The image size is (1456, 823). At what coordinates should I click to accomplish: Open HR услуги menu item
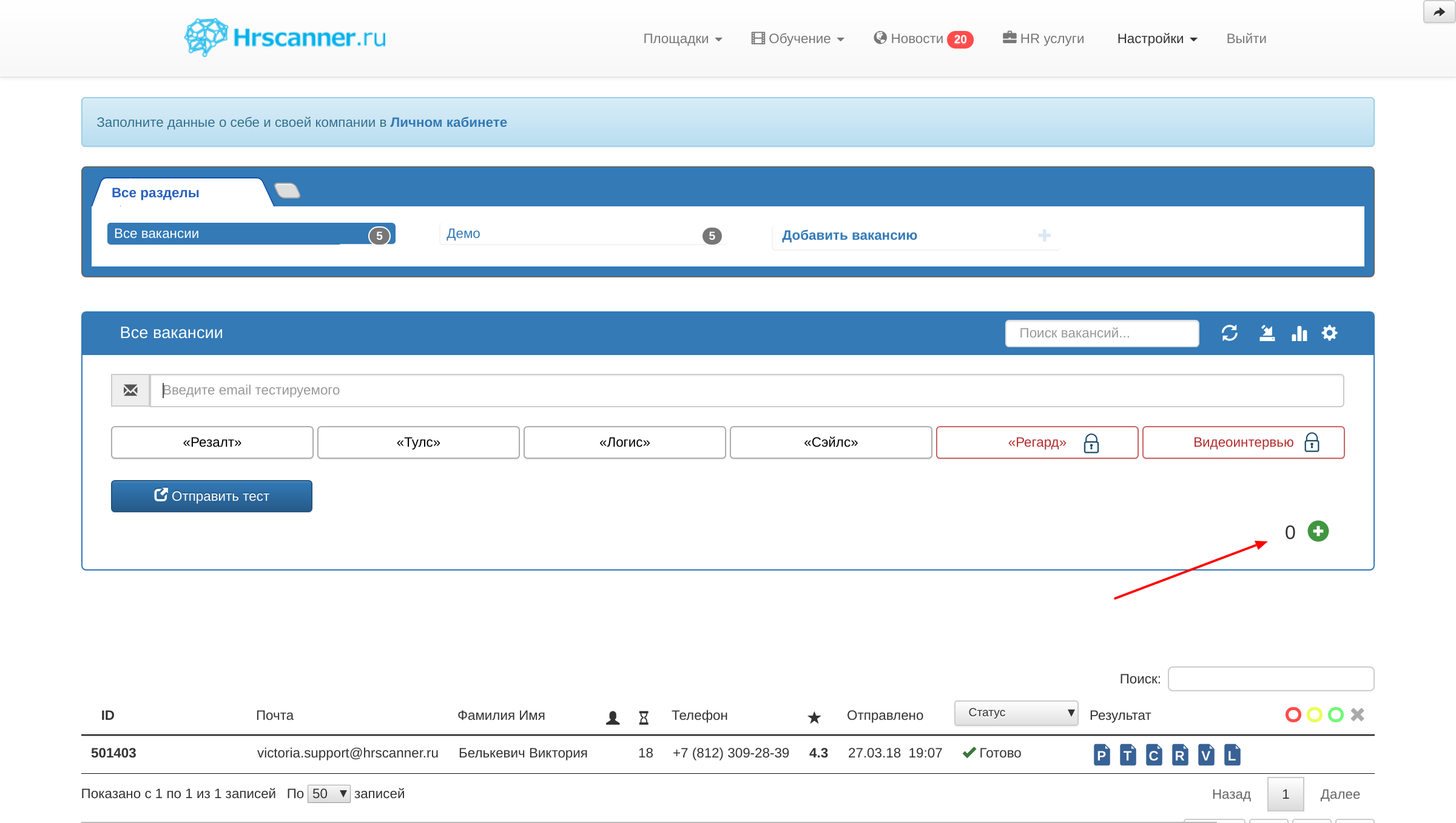pos(1043,39)
